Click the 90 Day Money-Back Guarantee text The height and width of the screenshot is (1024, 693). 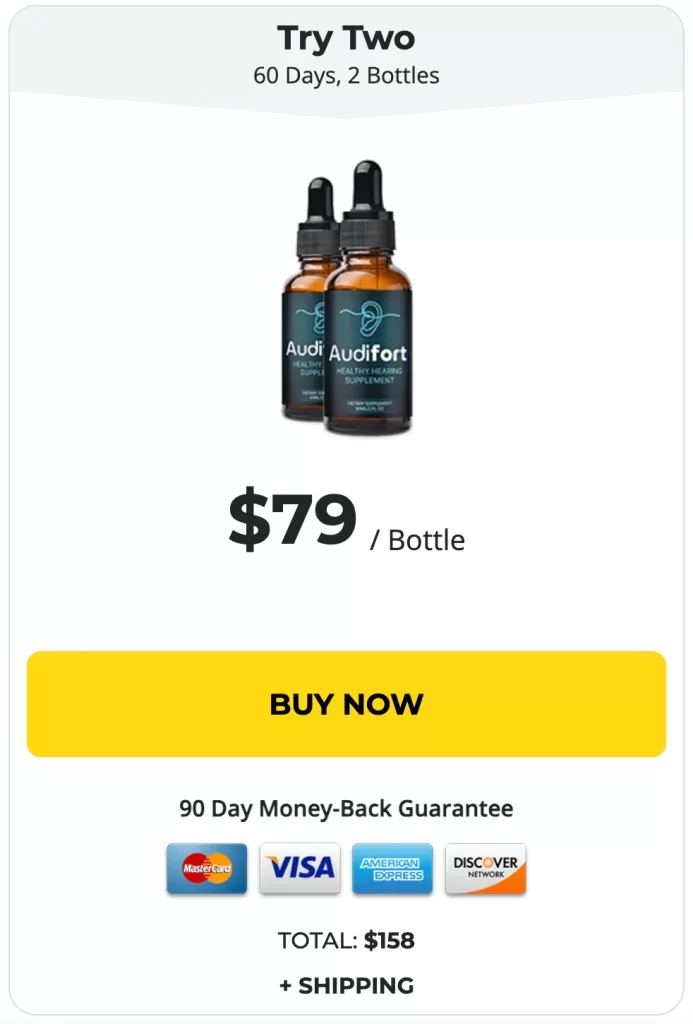pyautogui.click(x=346, y=808)
